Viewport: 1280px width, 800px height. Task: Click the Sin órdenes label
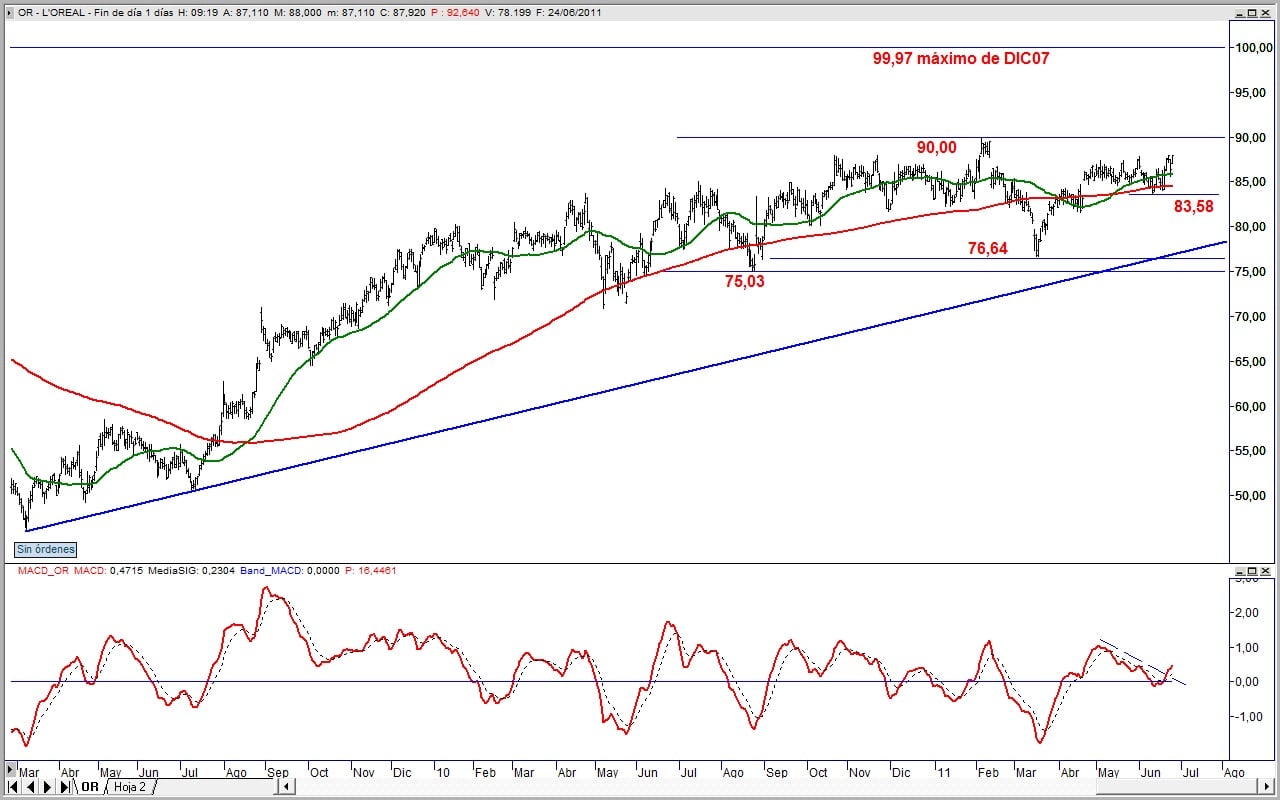point(45,549)
